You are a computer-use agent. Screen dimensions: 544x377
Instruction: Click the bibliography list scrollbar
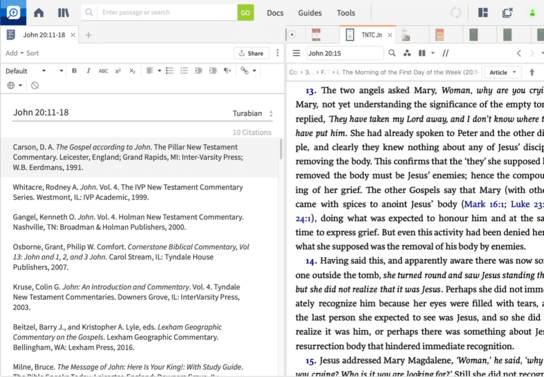tap(281, 149)
